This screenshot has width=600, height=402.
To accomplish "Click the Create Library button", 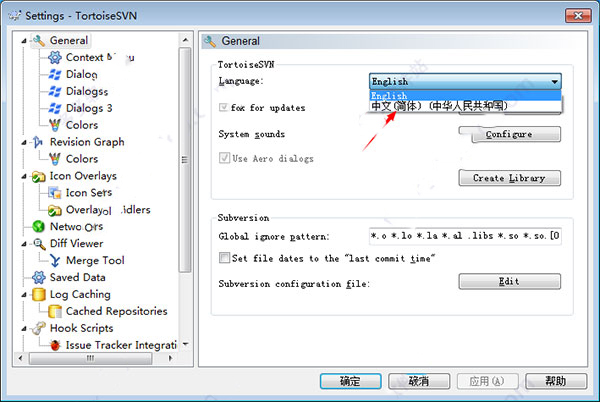I will tap(510, 178).
